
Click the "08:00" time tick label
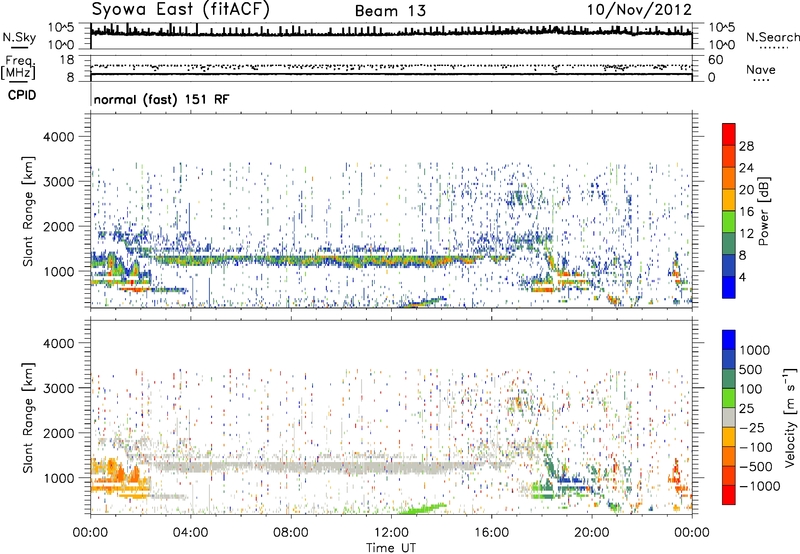(290, 533)
